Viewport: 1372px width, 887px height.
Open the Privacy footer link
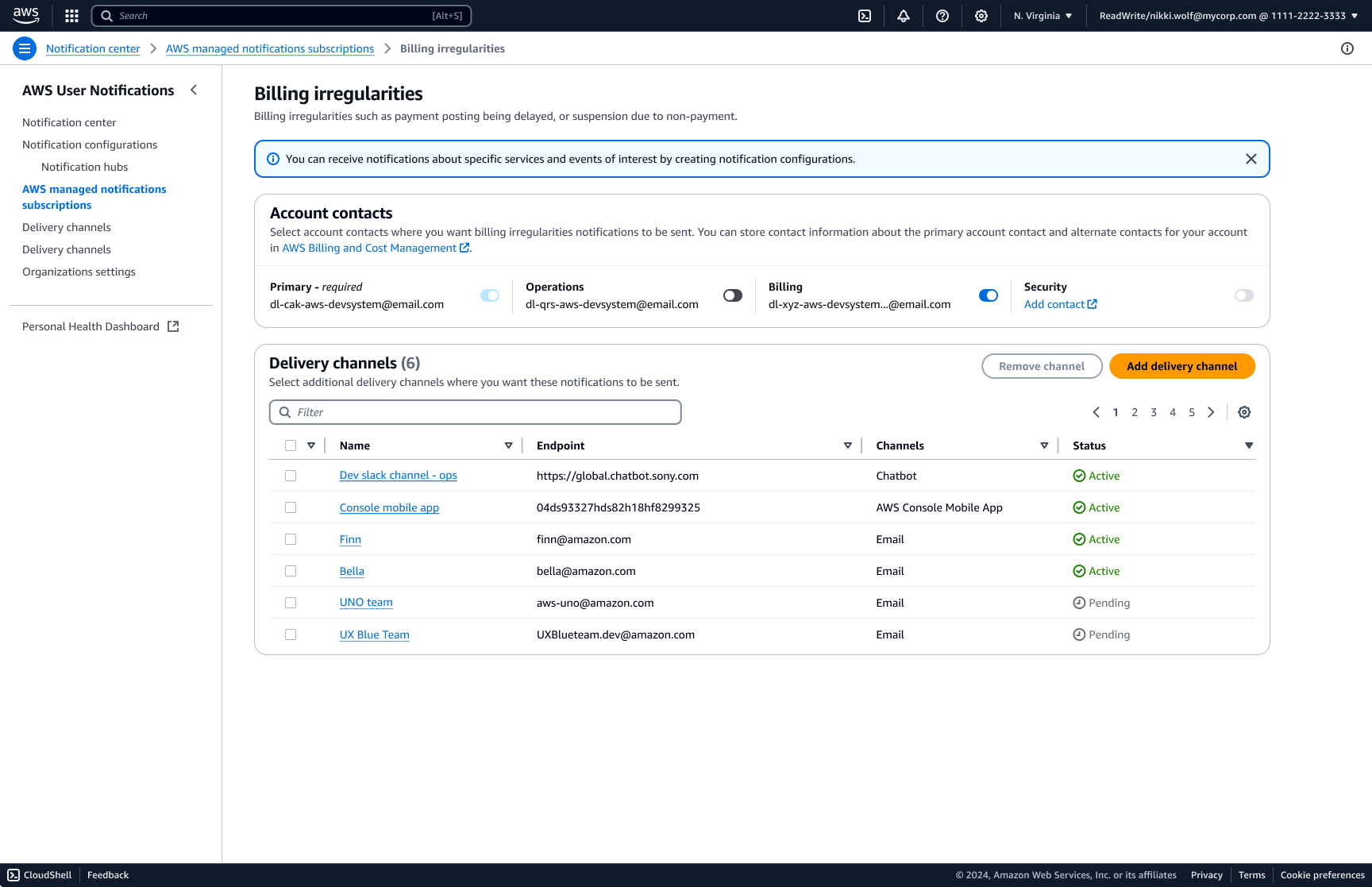click(x=1207, y=875)
